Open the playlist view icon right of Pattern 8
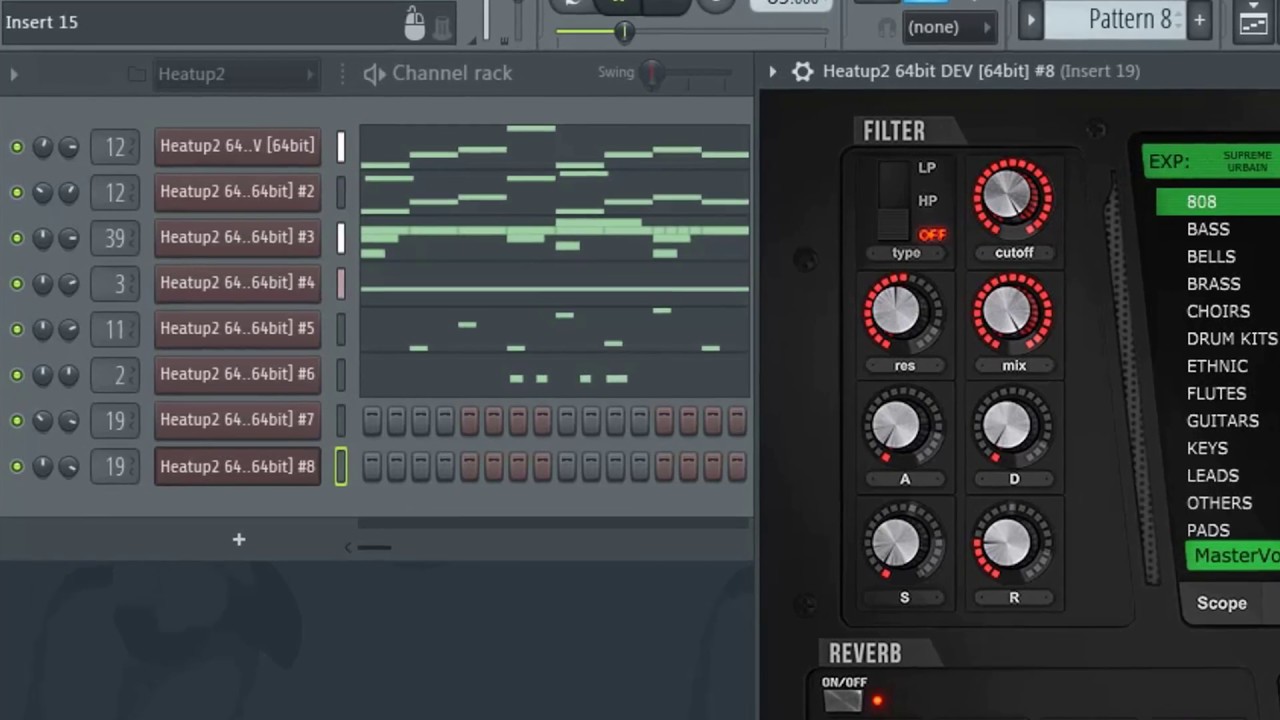1280x720 pixels. 1254,21
